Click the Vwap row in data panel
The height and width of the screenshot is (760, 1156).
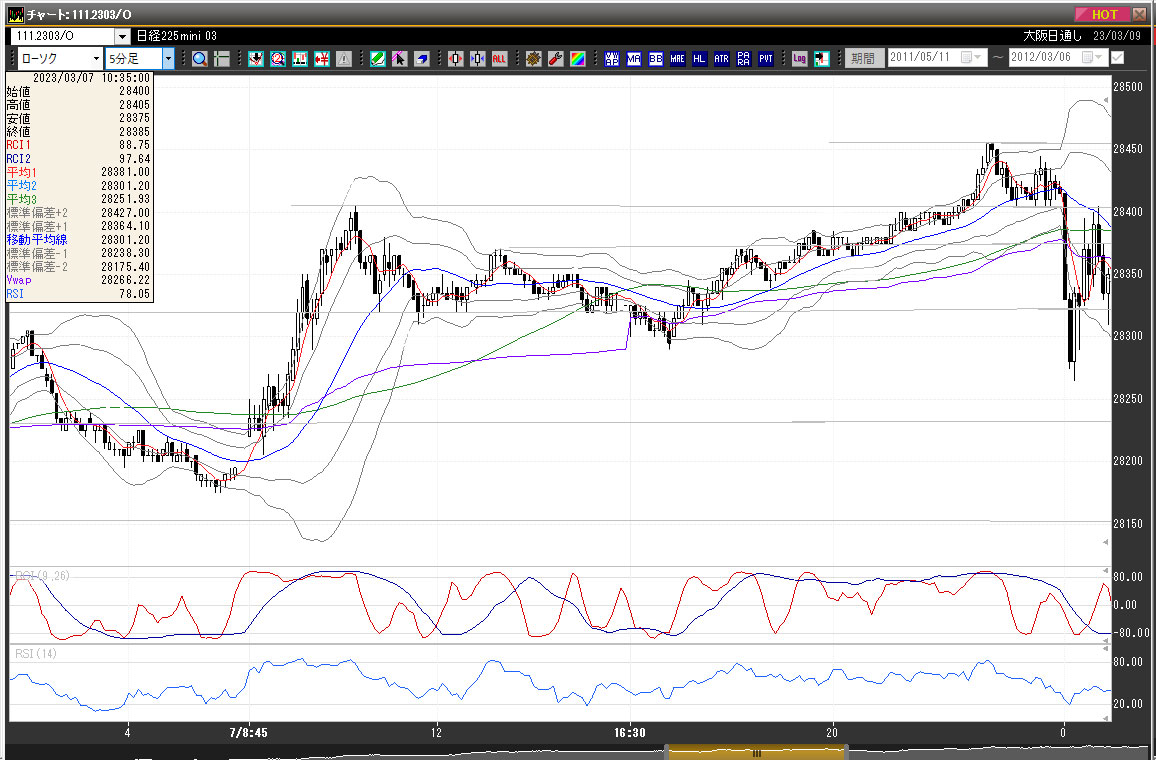(x=78, y=280)
